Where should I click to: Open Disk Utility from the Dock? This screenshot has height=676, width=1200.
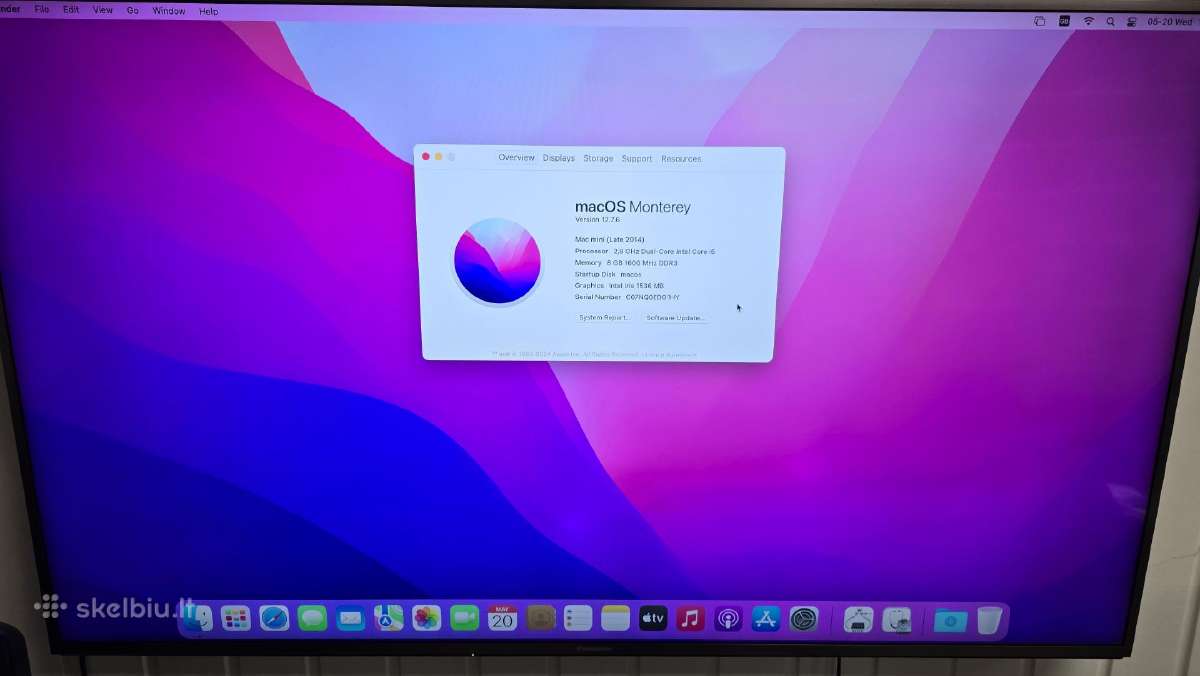pyautogui.click(x=897, y=619)
